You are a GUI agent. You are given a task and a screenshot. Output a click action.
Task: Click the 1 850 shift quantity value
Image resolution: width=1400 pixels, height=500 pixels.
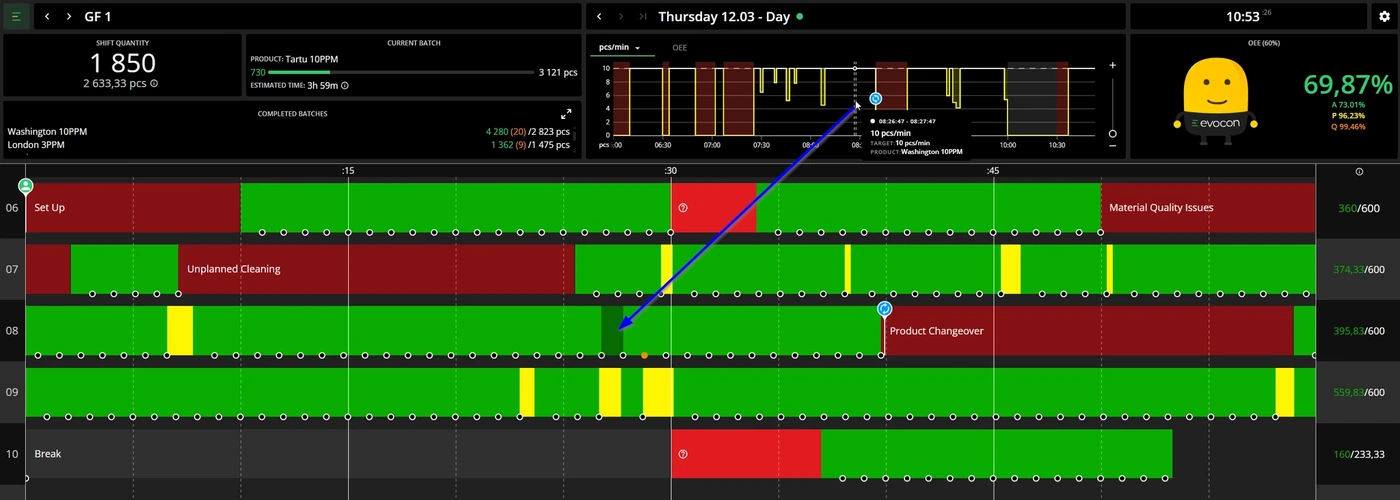(x=123, y=64)
